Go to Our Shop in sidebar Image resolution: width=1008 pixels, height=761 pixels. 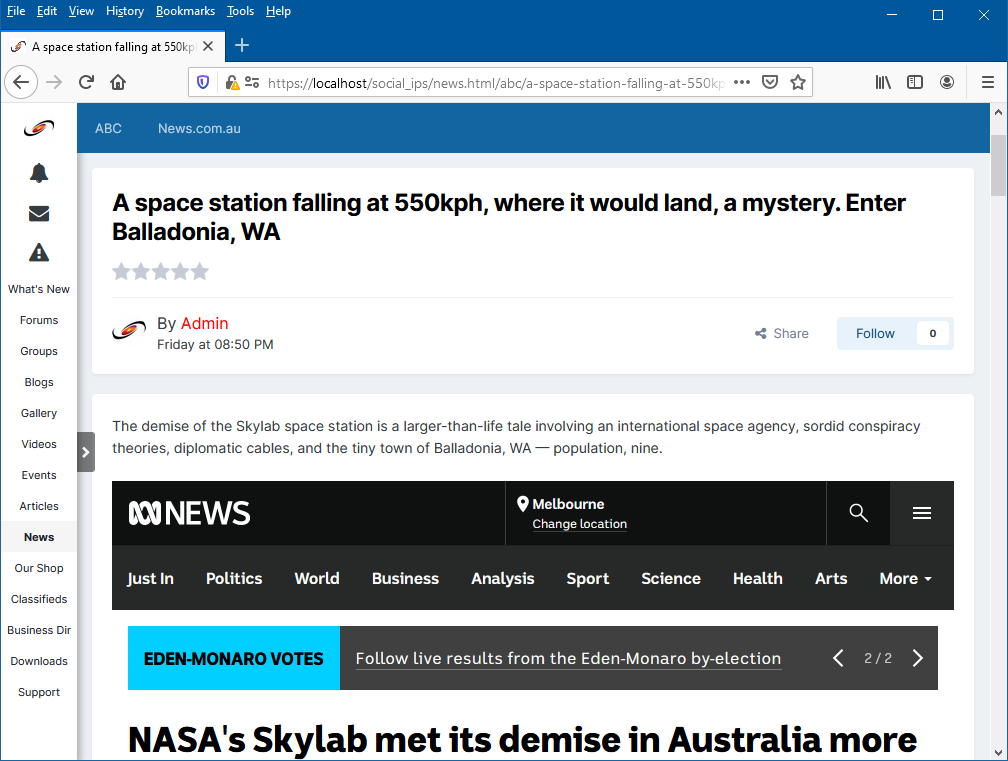pyautogui.click(x=39, y=568)
